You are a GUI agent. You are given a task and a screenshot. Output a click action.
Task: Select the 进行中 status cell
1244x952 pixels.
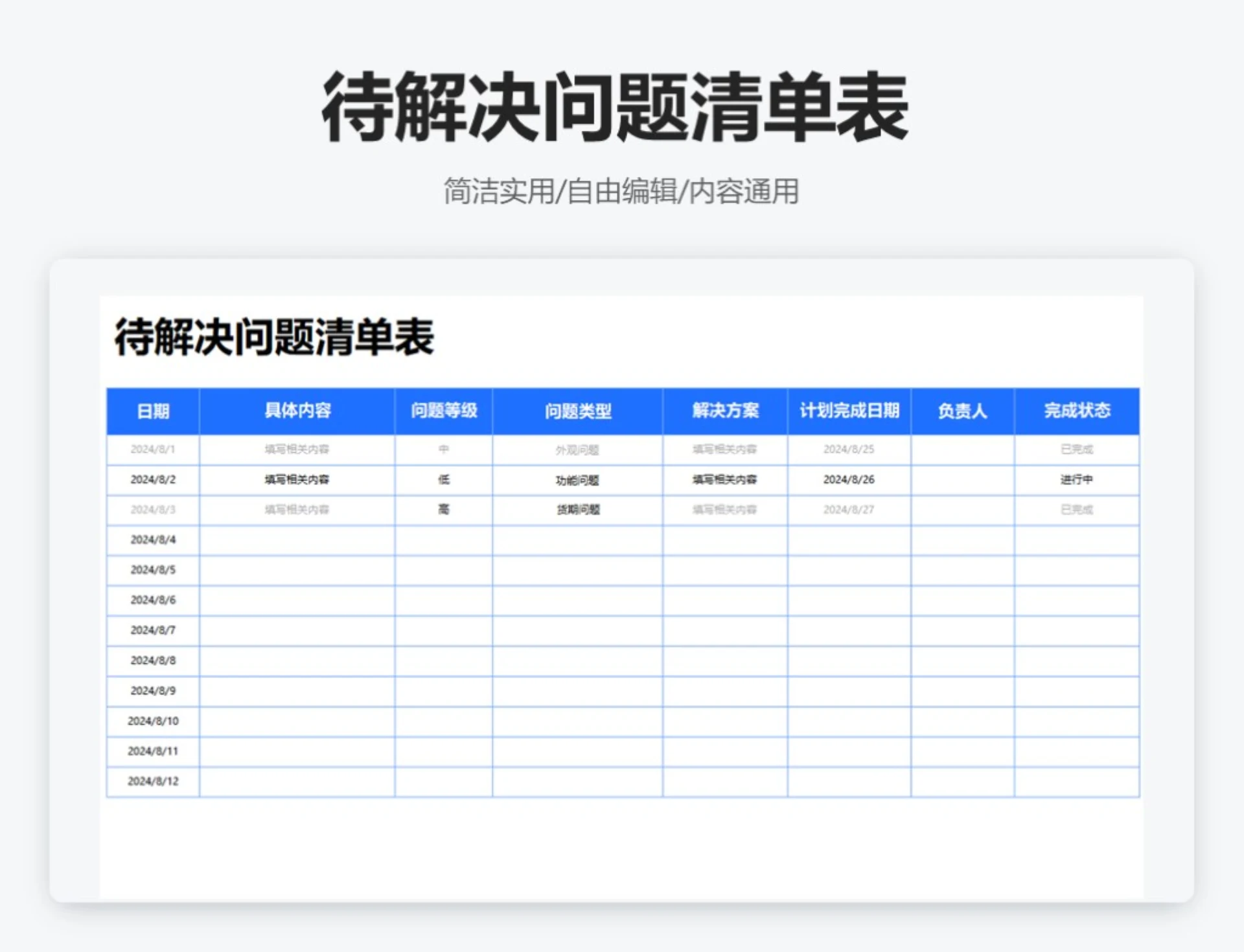point(1076,480)
